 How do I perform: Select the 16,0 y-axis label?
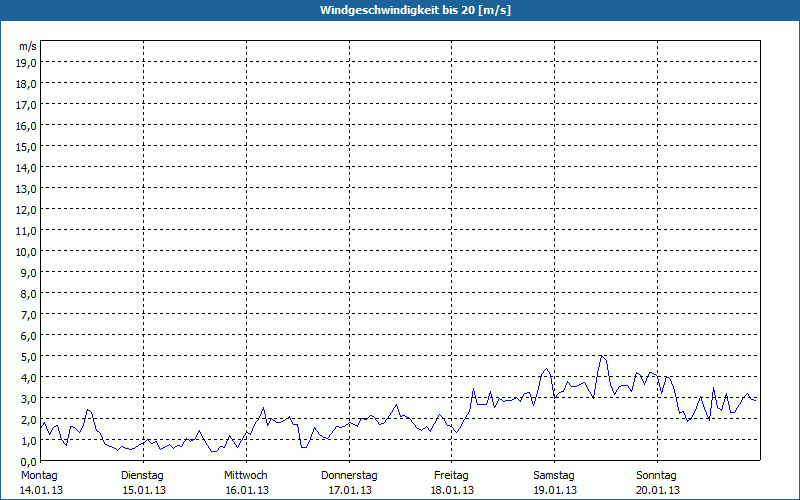[x=26, y=126]
